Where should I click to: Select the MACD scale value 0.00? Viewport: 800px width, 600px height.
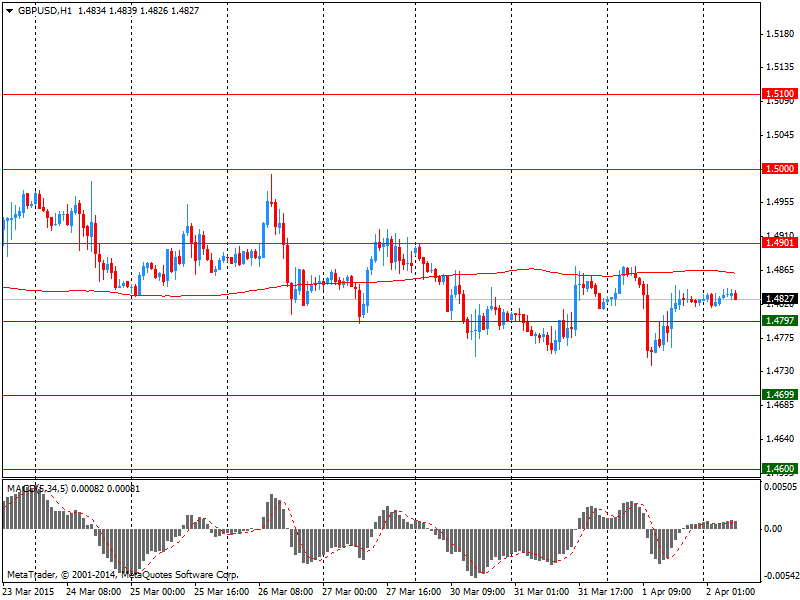click(773, 529)
